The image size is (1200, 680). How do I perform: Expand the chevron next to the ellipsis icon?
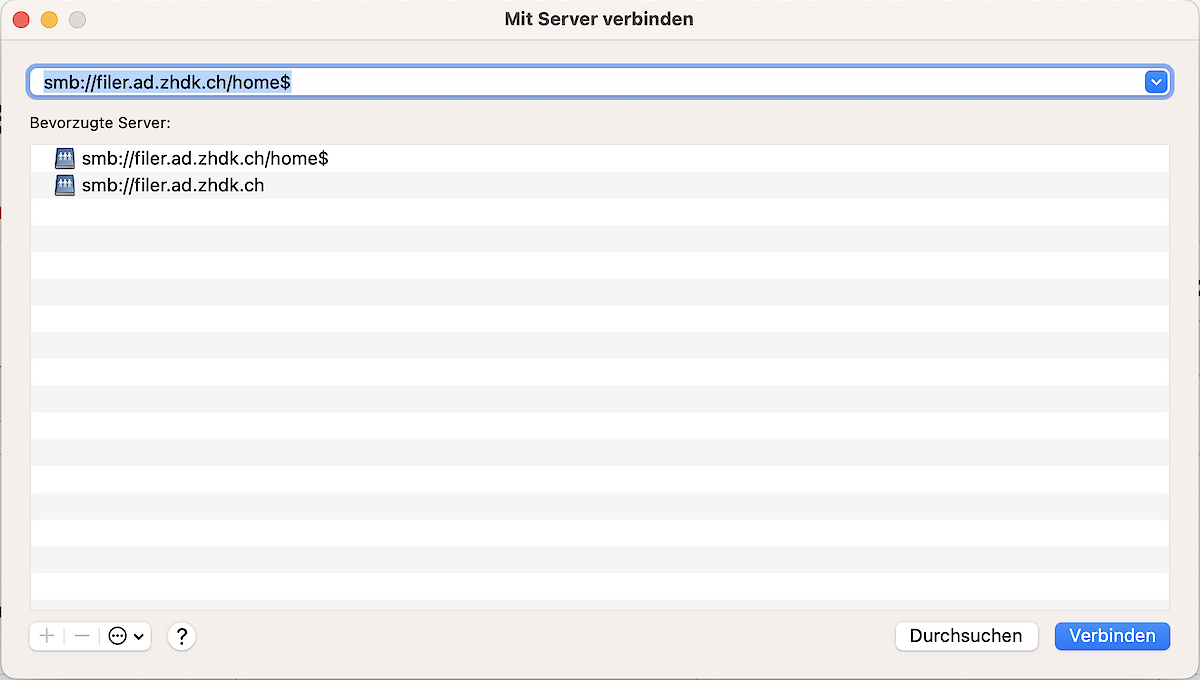(x=139, y=636)
